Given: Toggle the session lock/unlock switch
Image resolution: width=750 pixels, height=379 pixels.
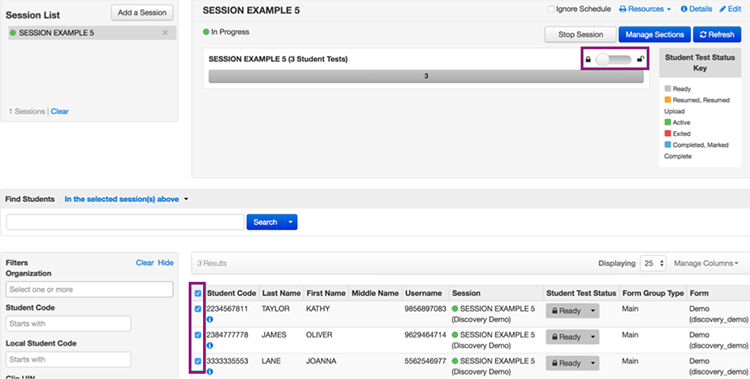Looking at the screenshot, I should 614,60.
